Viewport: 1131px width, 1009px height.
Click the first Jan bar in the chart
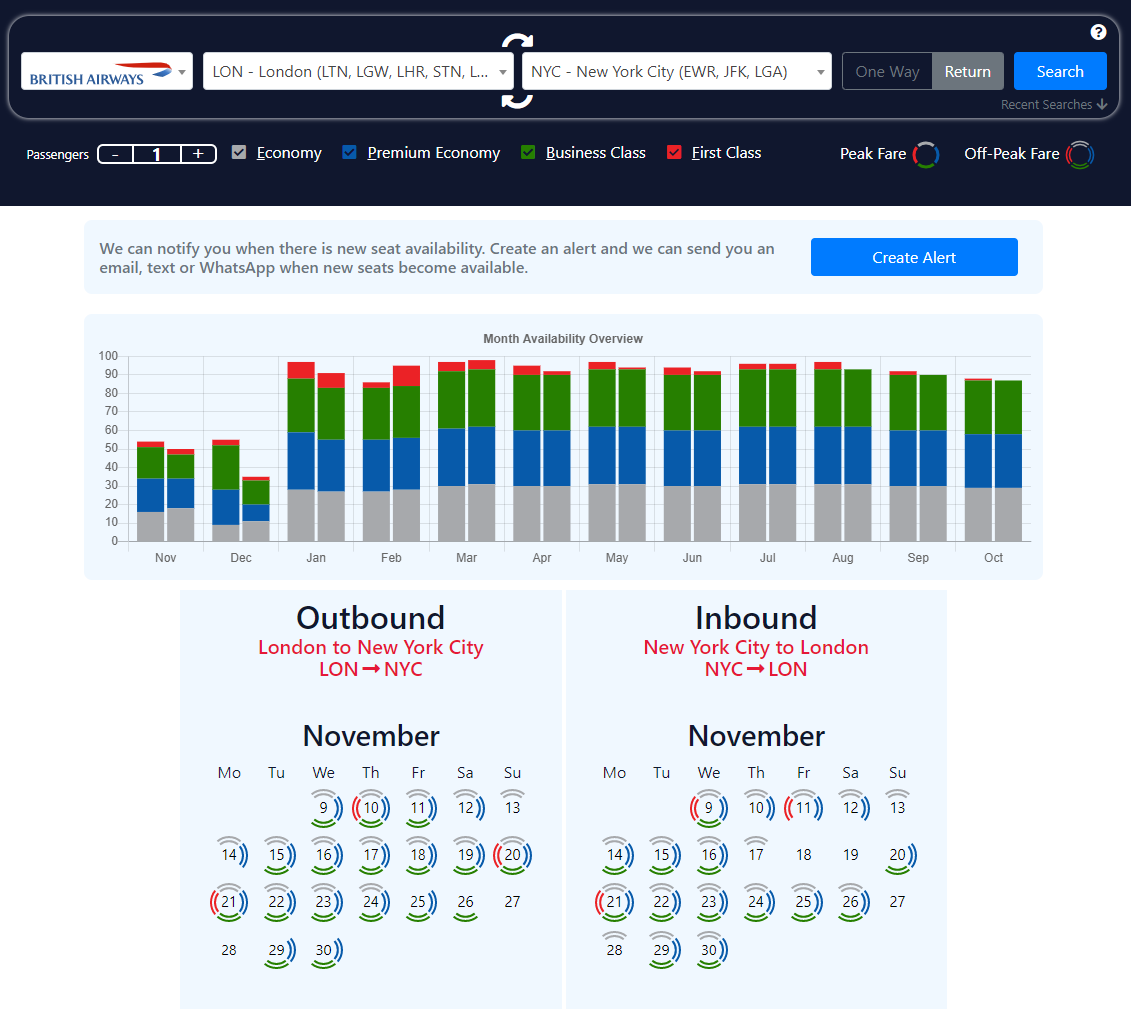coord(301,451)
